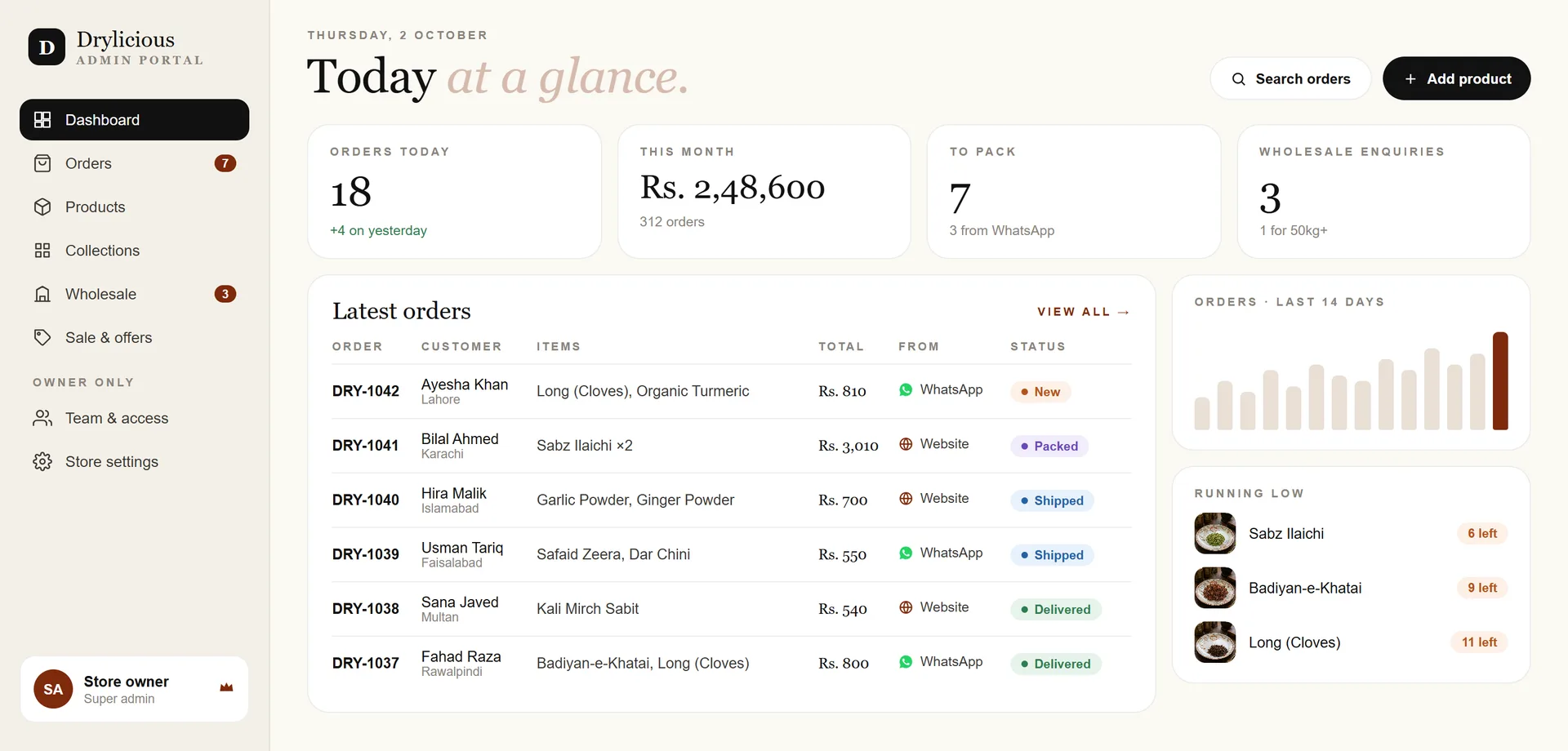Click the Store settings gear icon

tap(42, 462)
